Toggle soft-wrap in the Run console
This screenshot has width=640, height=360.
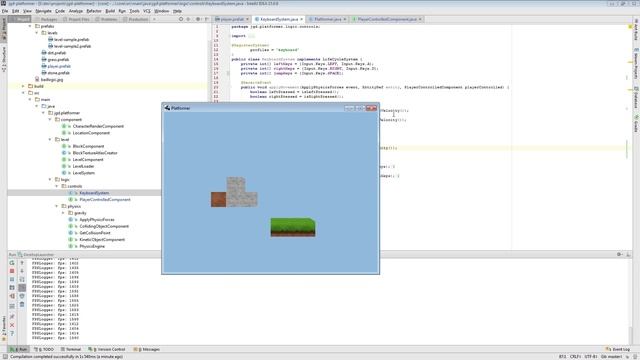[x=22, y=280]
